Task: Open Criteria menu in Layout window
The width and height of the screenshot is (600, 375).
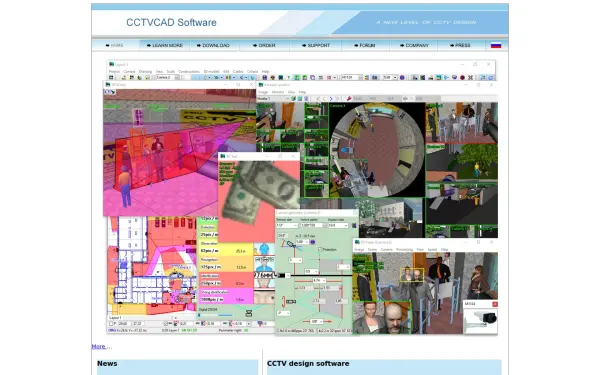Action: point(253,72)
